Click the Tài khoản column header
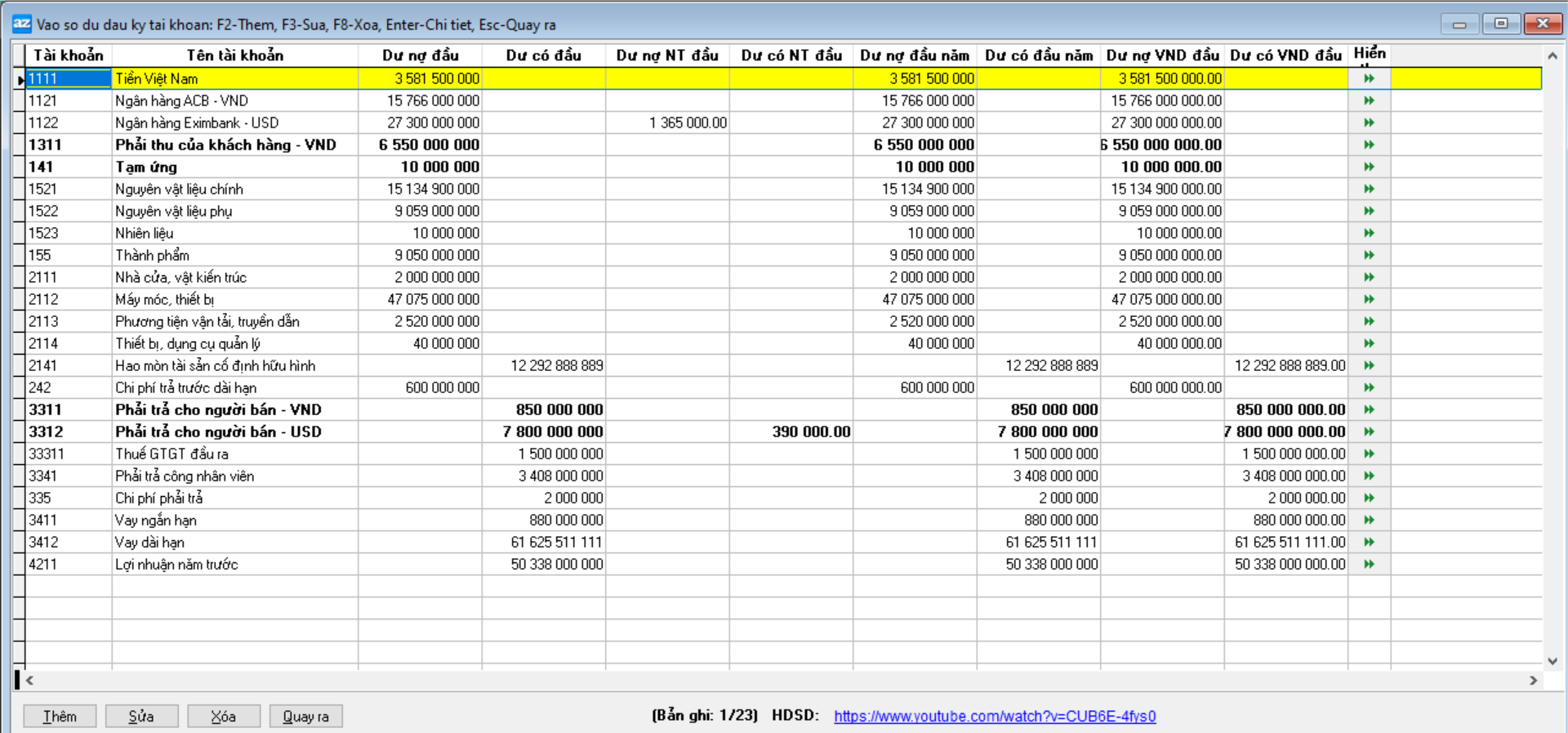The height and width of the screenshot is (733, 1568). 69,56
